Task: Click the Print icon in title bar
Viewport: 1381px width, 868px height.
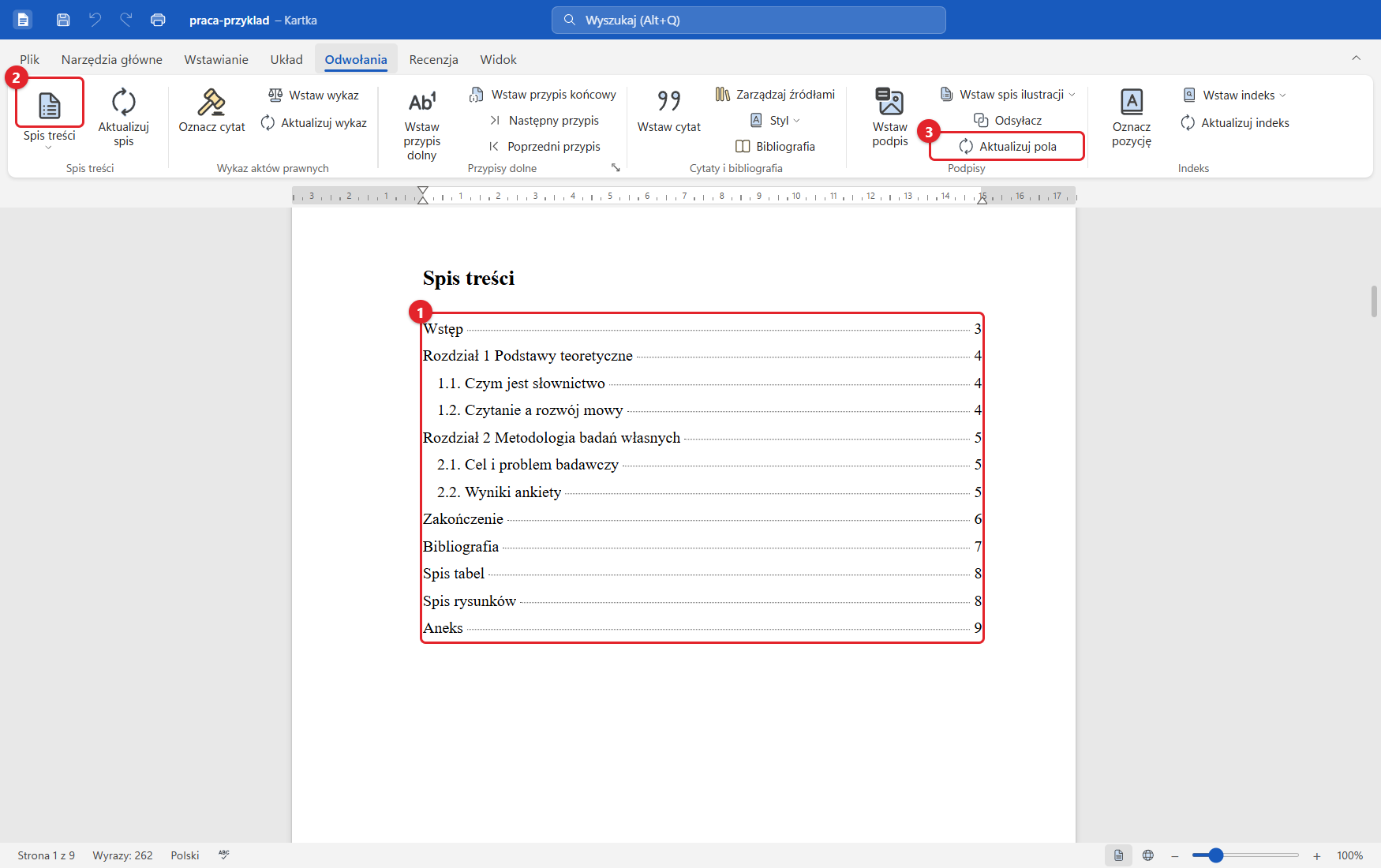Action: point(158,20)
